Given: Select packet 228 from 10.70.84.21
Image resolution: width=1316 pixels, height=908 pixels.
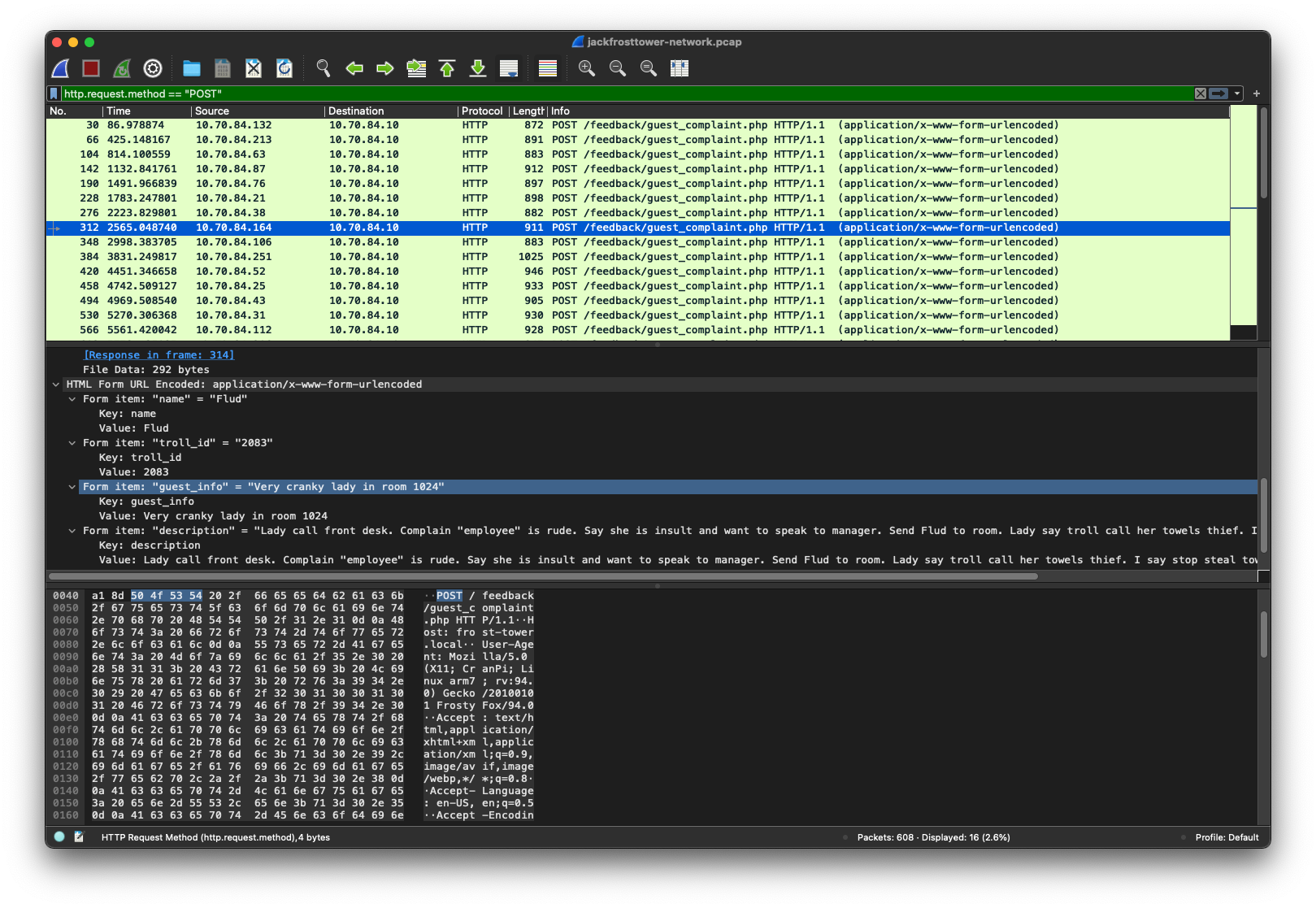Looking at the screenshot, I should 637,198.
